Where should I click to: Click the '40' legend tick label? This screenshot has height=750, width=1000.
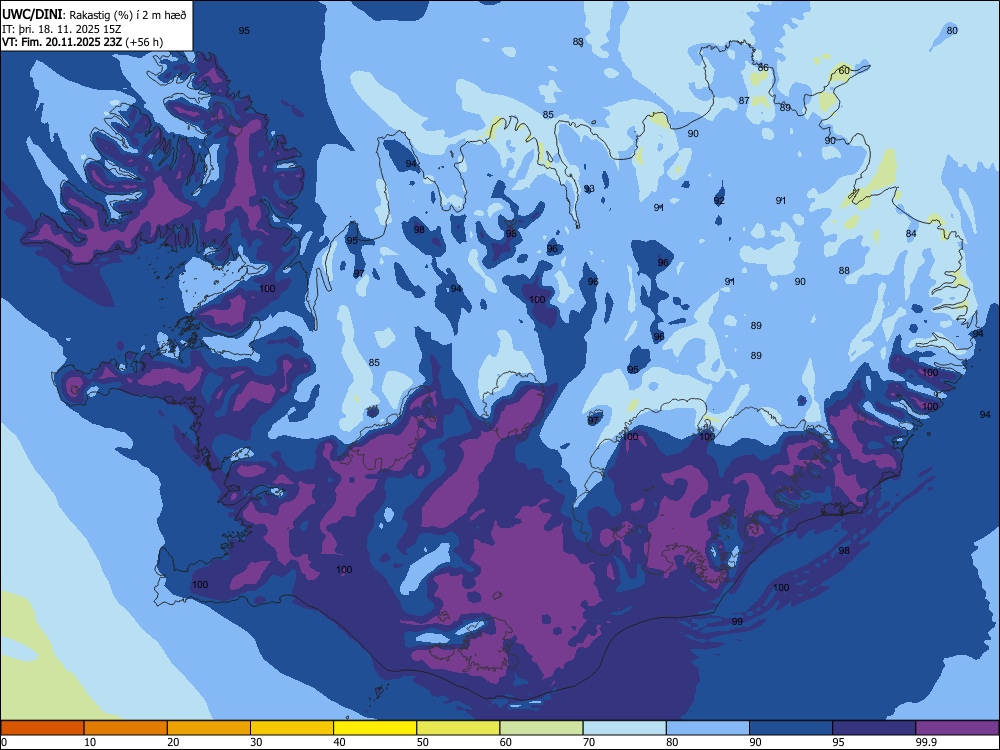[x=339, y=742]
